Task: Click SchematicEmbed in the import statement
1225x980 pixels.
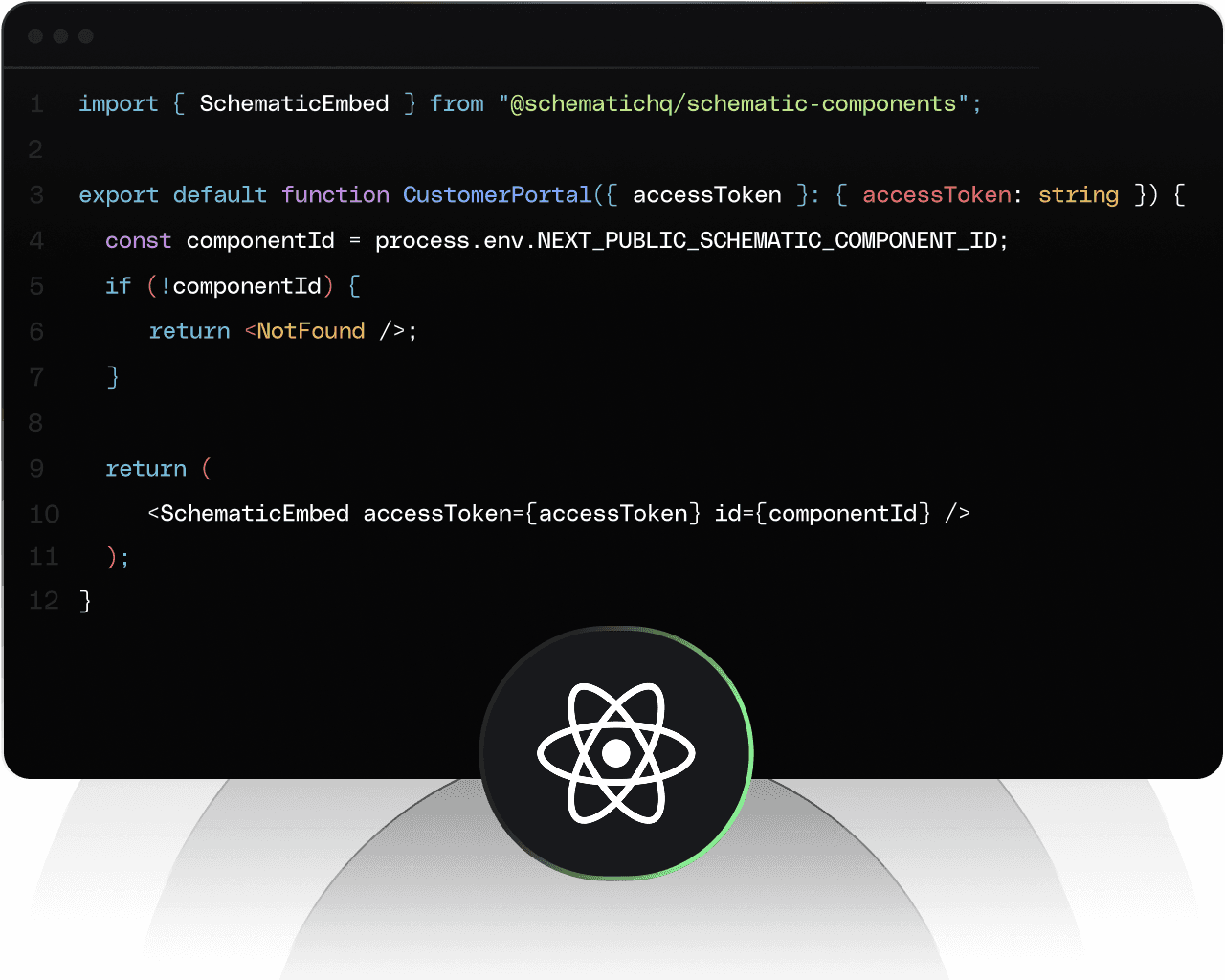Action: pyautogui.click(x=294, y=103)
